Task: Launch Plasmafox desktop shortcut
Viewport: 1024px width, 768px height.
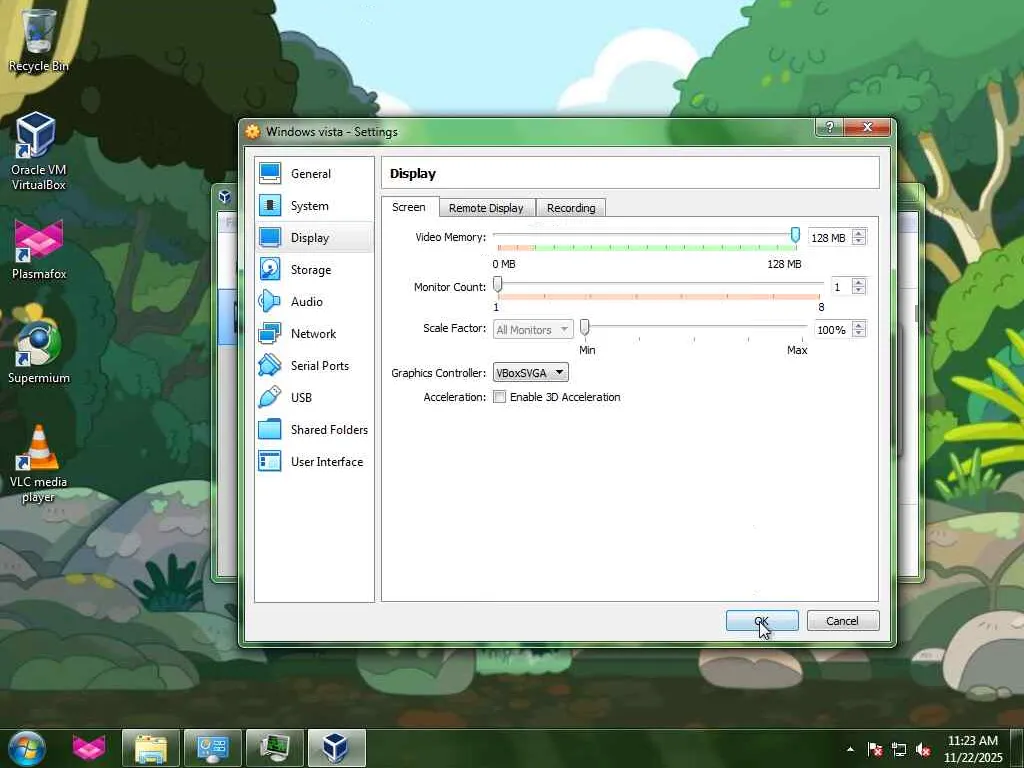Action: pos(38,249)
